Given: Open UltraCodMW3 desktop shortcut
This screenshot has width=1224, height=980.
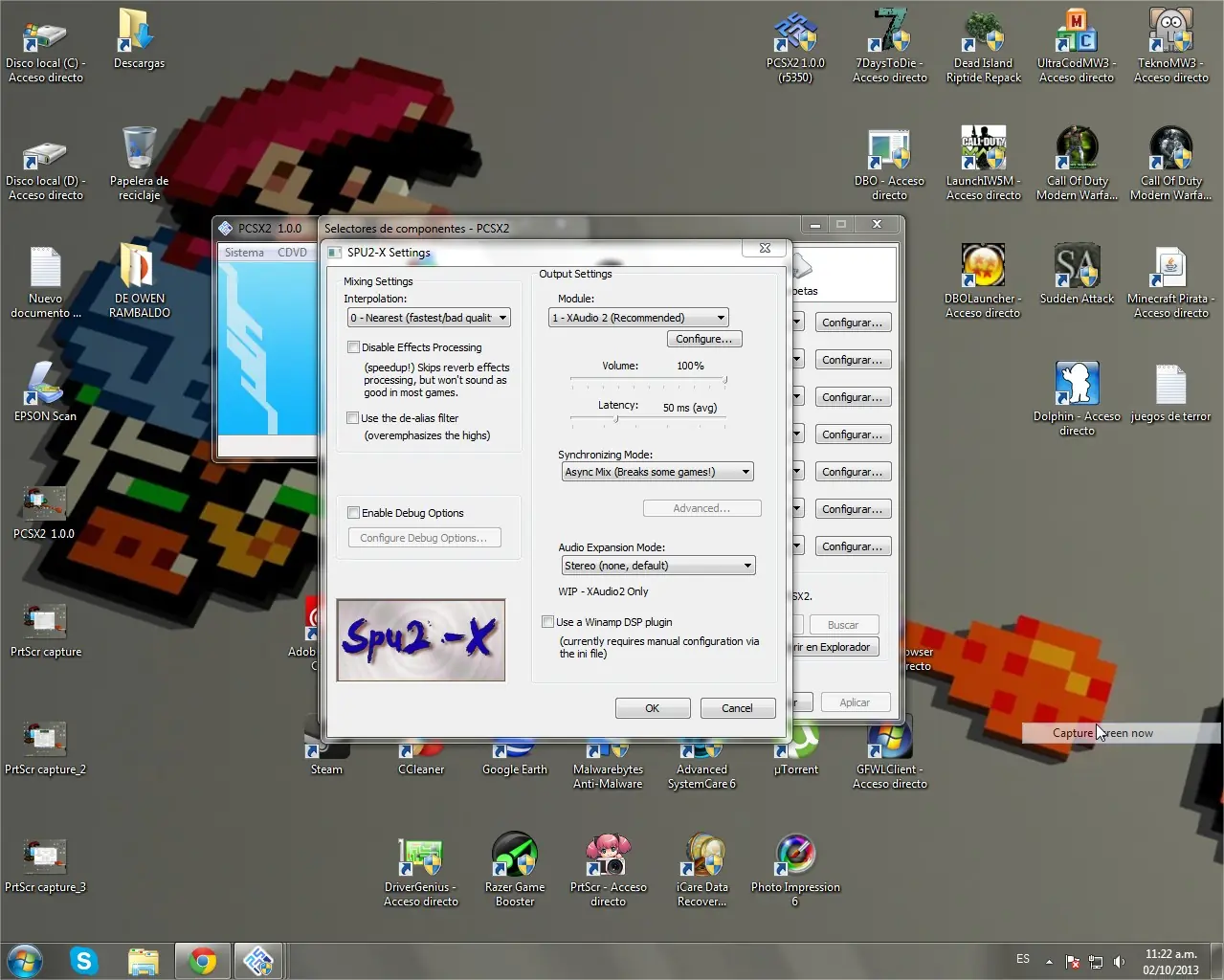Looking at the screenshot, I should click(1077, 46).
